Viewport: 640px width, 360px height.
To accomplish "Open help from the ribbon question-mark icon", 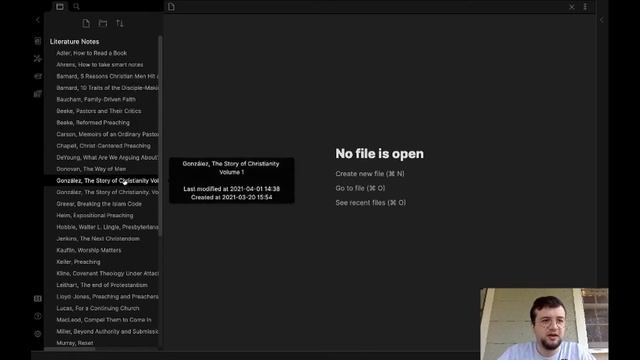I will pyautogui.click(x=38, y=316).
